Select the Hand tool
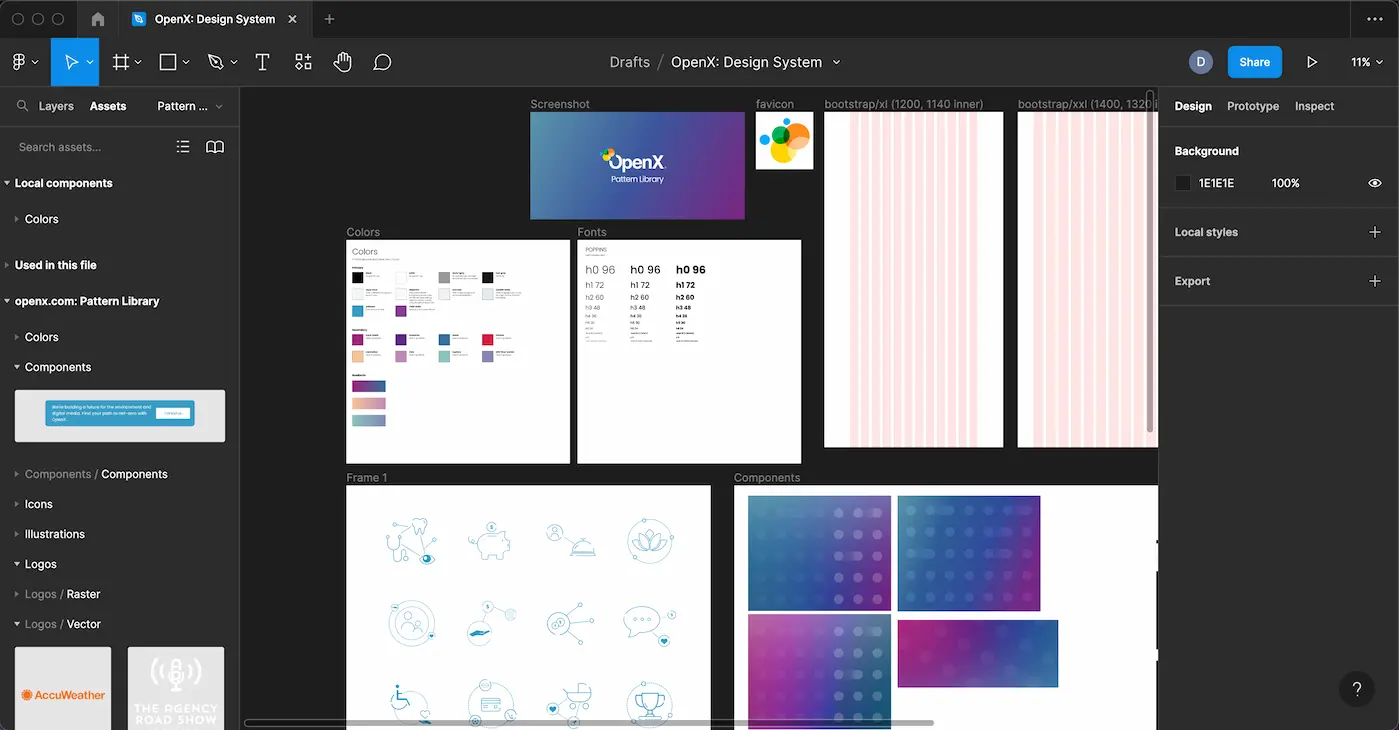Screen dimensions: 1399x730 point(343,62)
